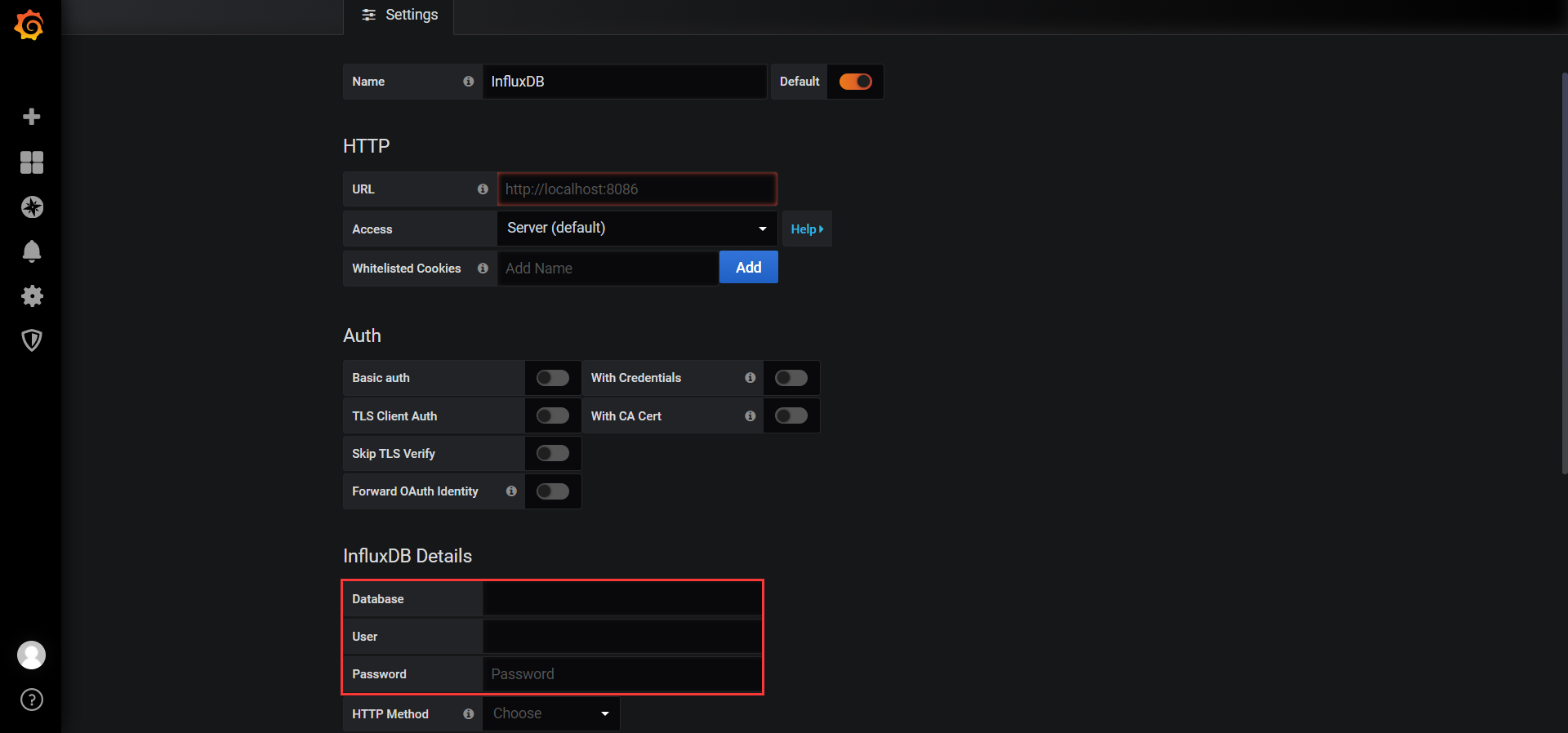Enable the With CA Cert toggle

[791, 416]
